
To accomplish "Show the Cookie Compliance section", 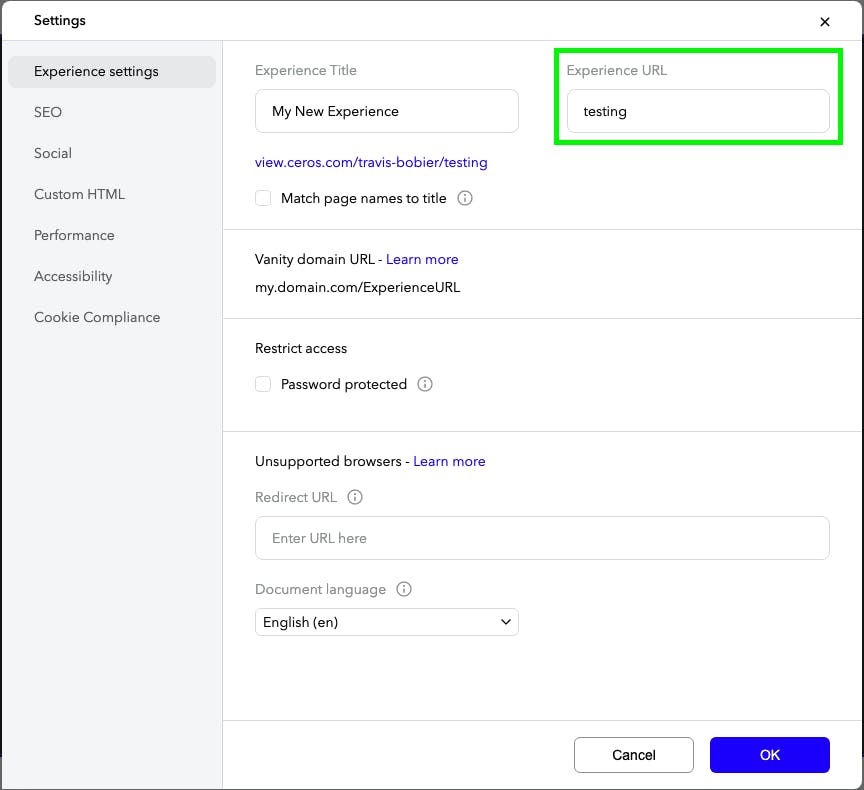I will (x=97, y=317).
